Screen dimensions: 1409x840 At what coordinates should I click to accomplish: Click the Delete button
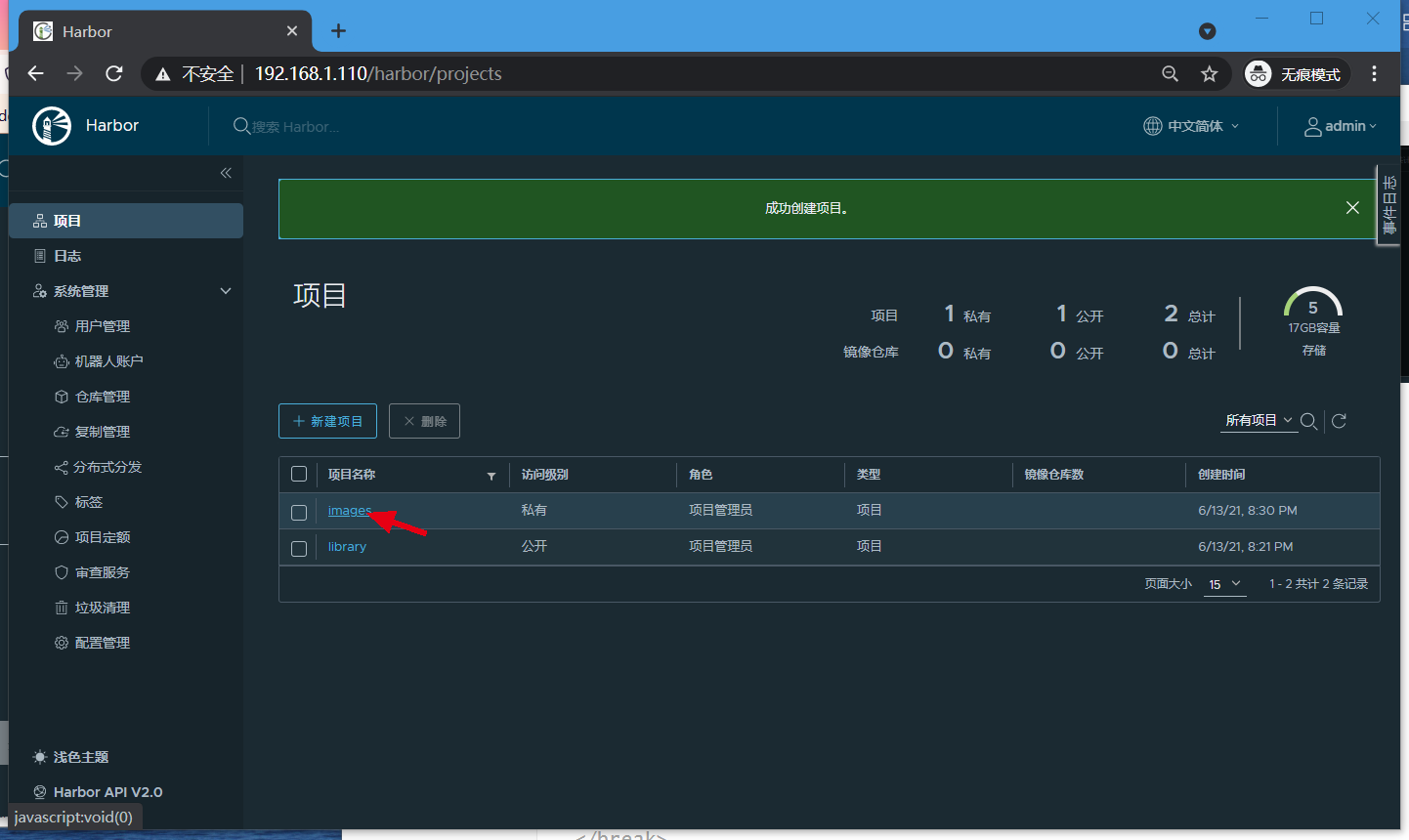[424, 421]
